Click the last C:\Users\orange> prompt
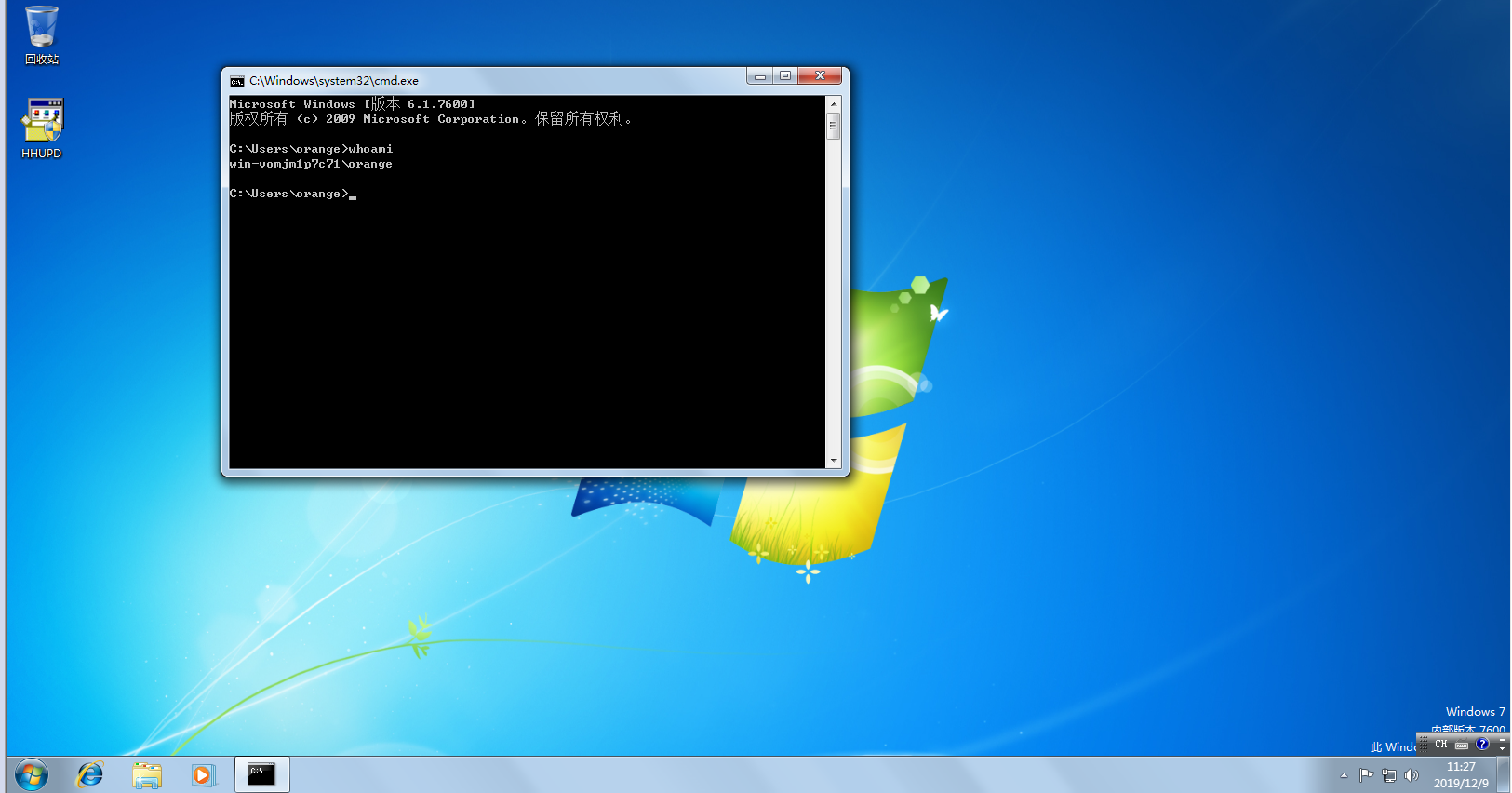 (x=289, y=194)
